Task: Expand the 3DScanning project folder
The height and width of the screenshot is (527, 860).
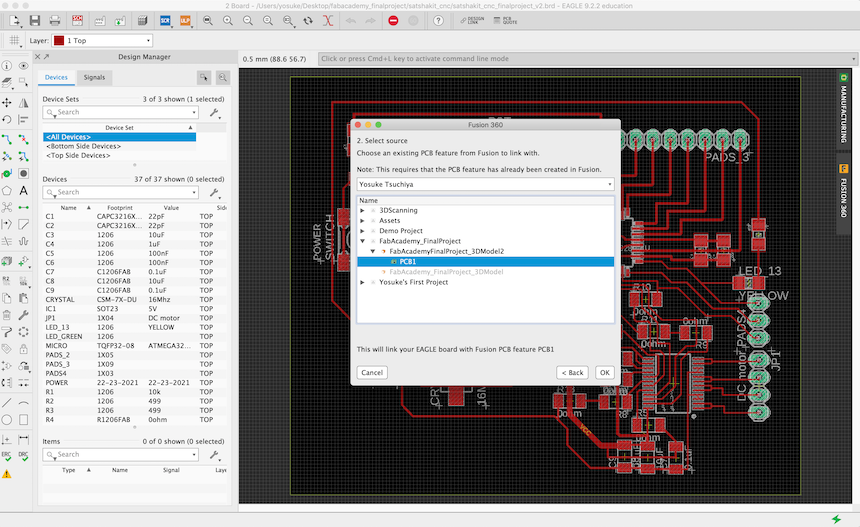Action: pos(363,210)
